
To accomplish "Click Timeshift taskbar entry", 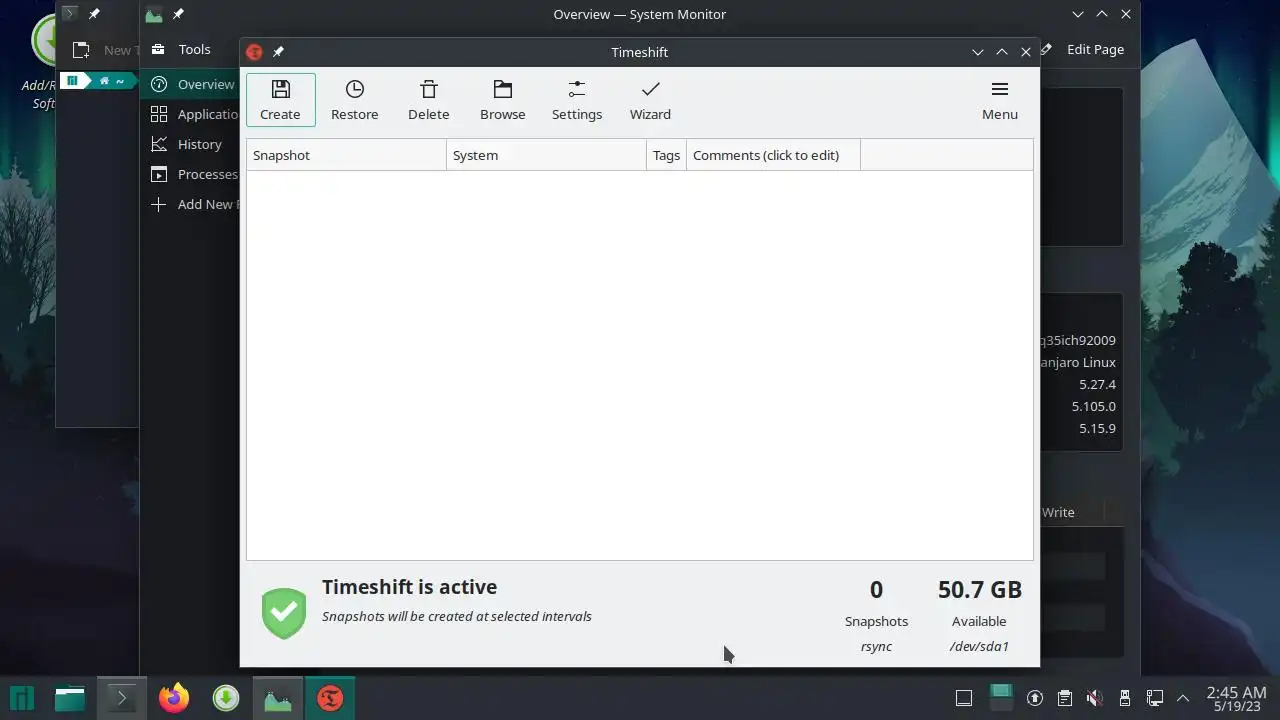I will [x=330, y=698].
